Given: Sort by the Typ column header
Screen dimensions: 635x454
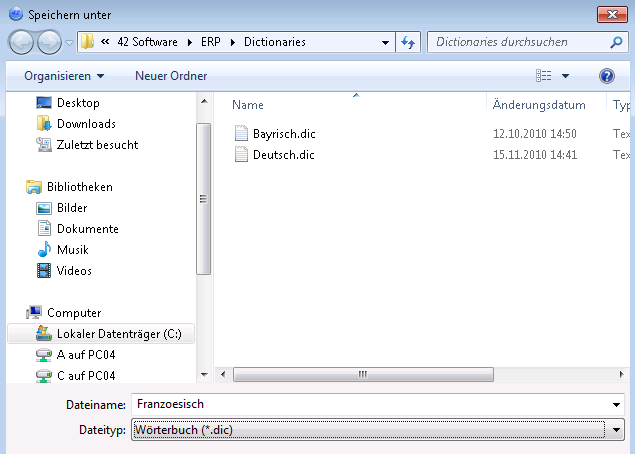Looking at the screenshot, I should click(621, 105).
